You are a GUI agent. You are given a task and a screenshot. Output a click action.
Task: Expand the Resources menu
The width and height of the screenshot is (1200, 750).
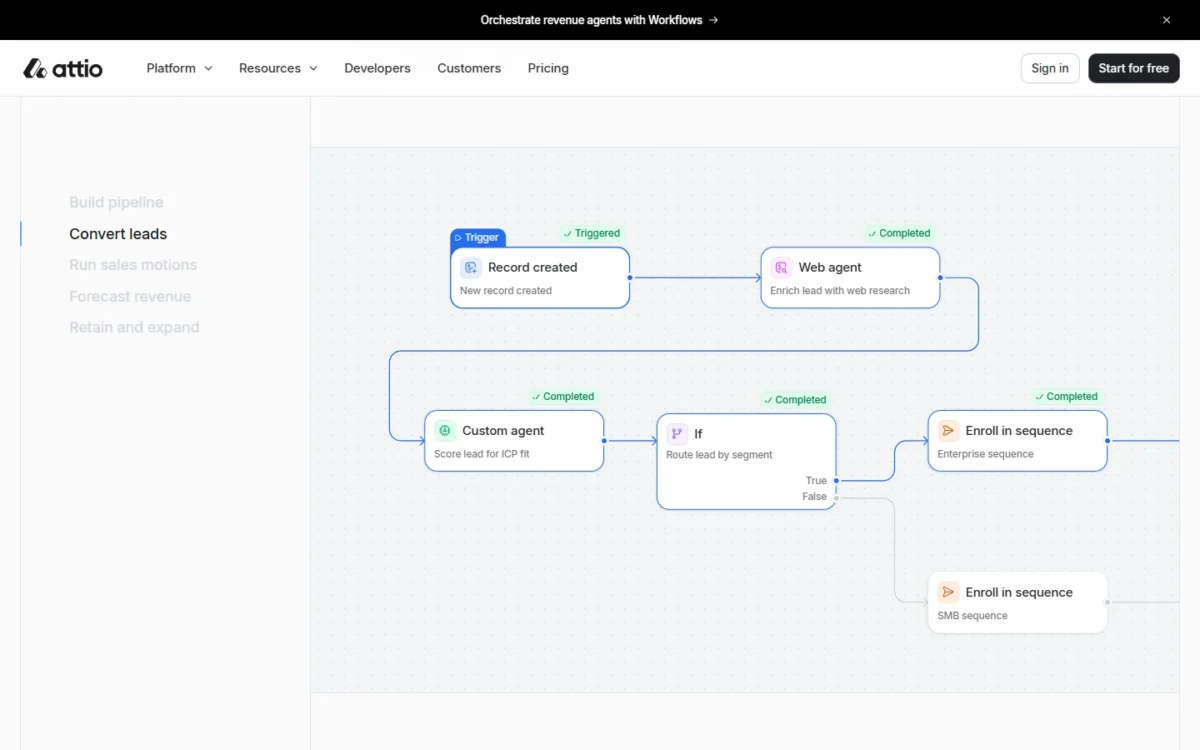[278, 68]
